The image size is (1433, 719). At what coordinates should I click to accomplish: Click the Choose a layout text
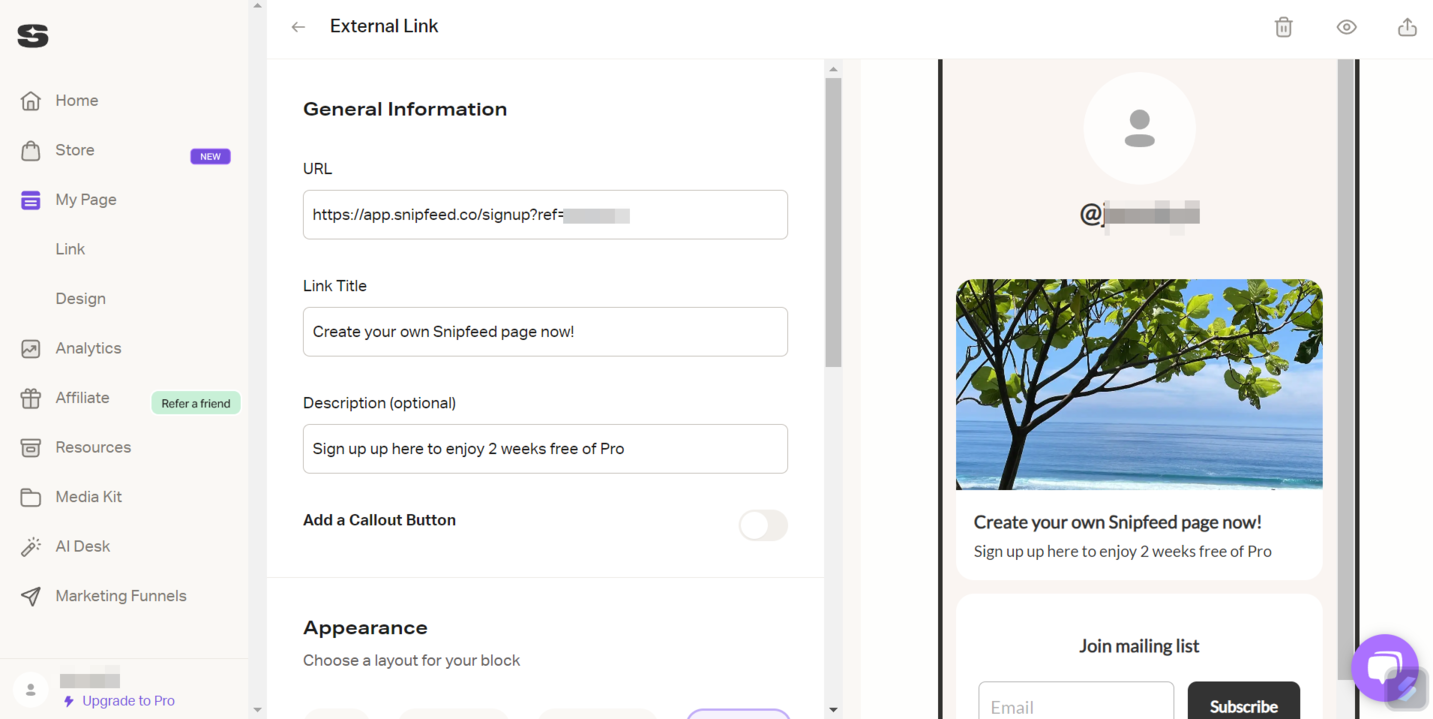411,660
